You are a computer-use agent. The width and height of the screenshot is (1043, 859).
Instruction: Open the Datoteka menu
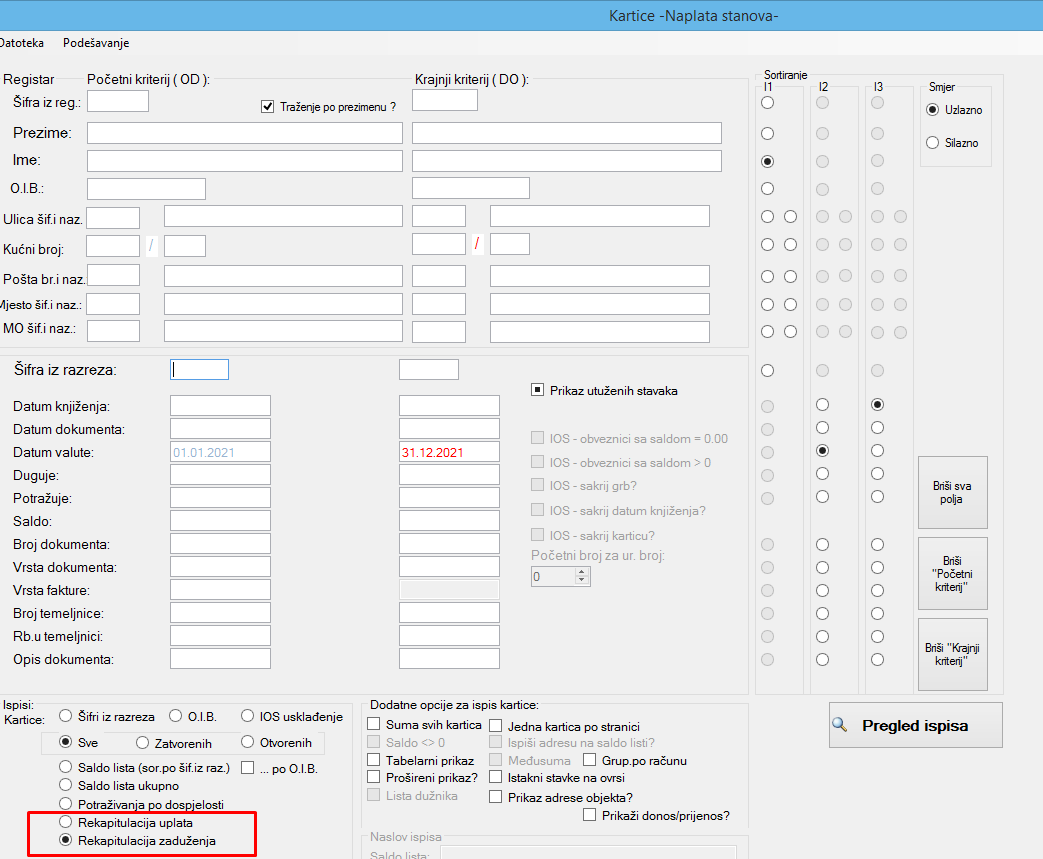pos(21,43)
